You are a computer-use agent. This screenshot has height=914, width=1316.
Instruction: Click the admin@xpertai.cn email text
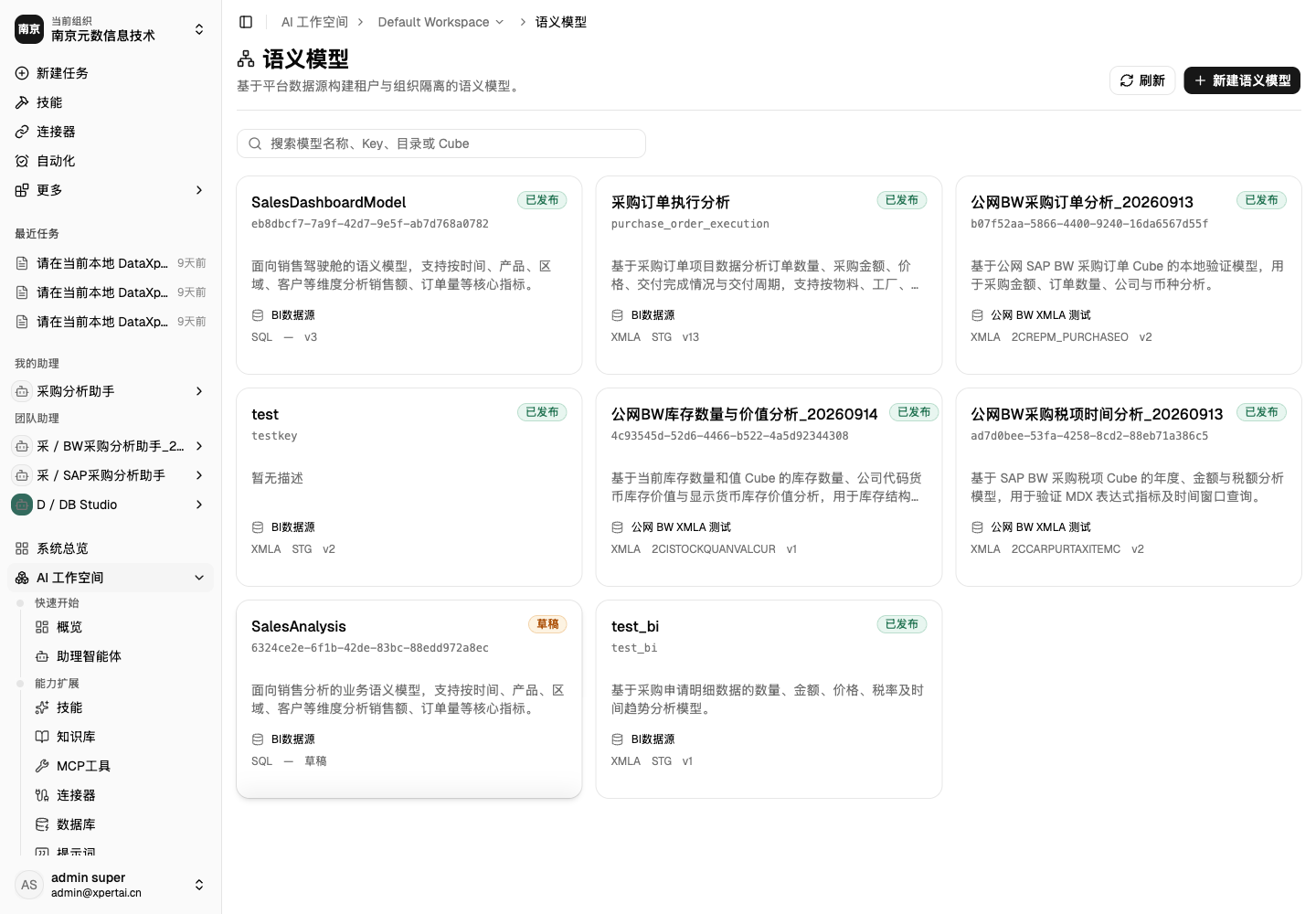[96, 893]
